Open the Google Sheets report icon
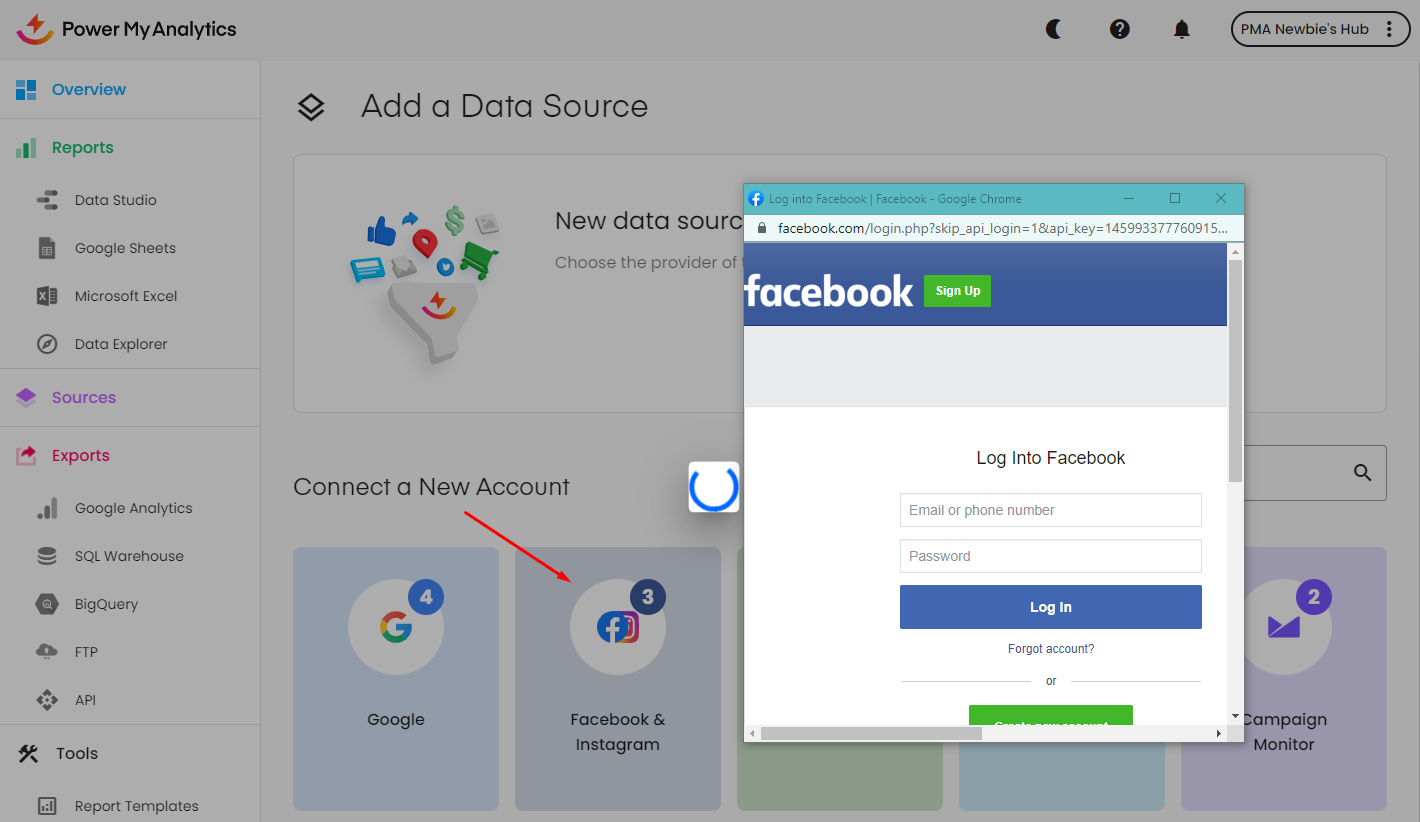 [47, 247]
